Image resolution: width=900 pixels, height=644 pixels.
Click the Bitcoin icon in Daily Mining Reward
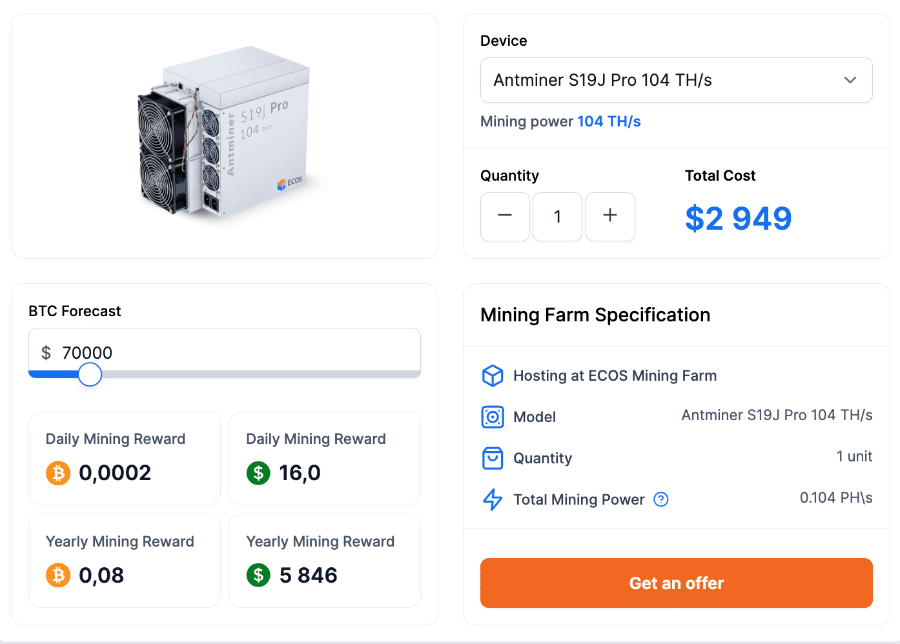(58, 473)
